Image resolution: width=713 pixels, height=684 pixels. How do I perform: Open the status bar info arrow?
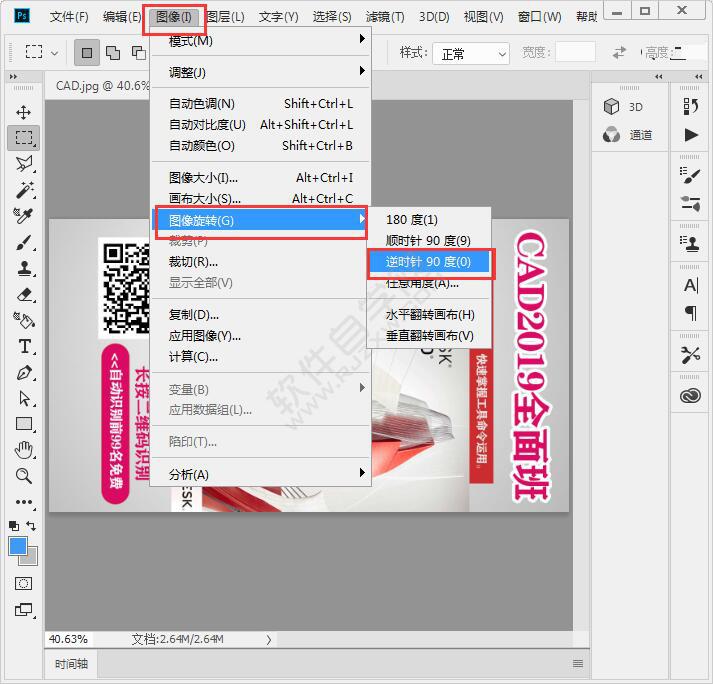(x=269, y=640)
